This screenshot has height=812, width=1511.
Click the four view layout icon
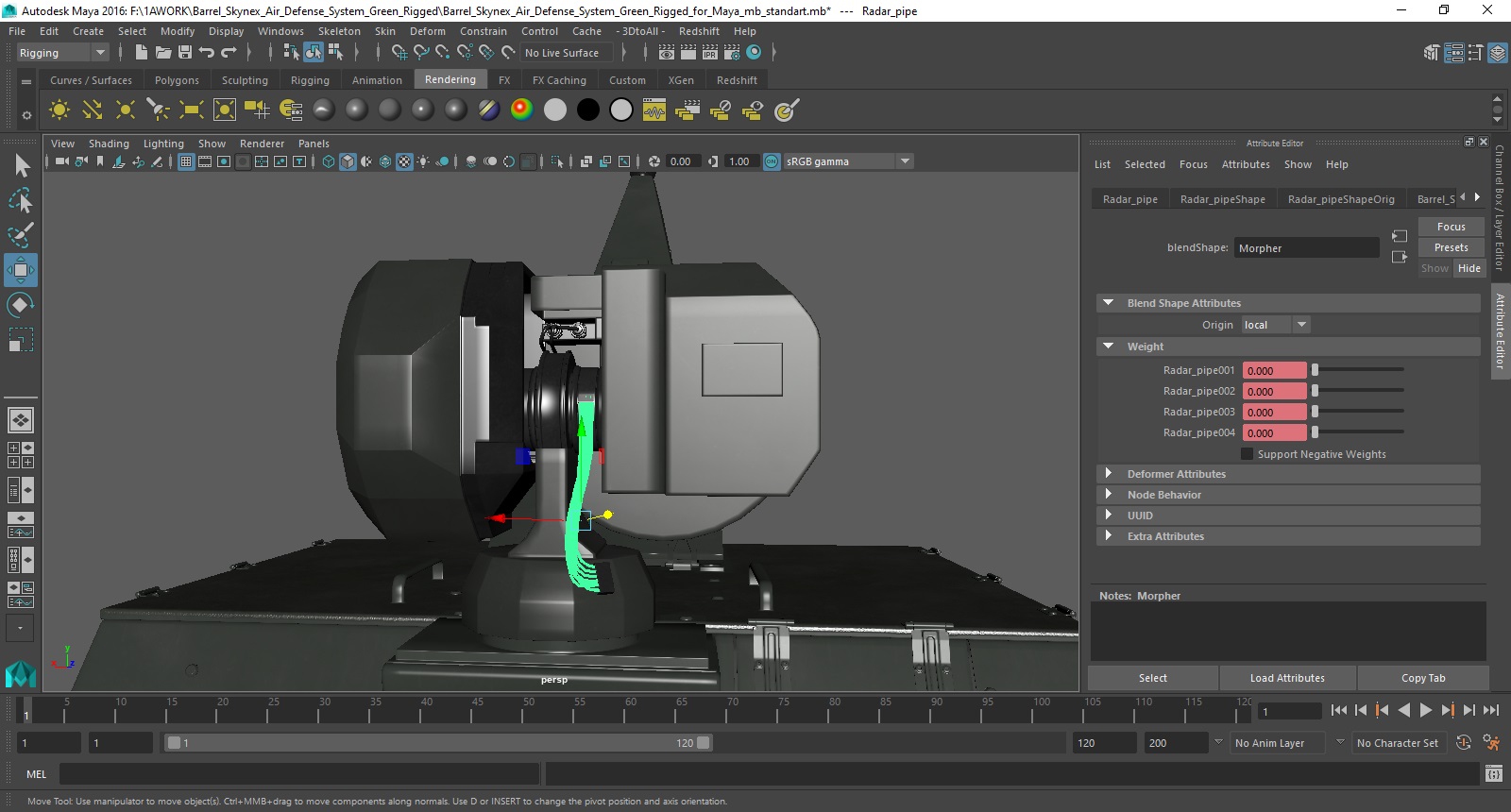21,455
